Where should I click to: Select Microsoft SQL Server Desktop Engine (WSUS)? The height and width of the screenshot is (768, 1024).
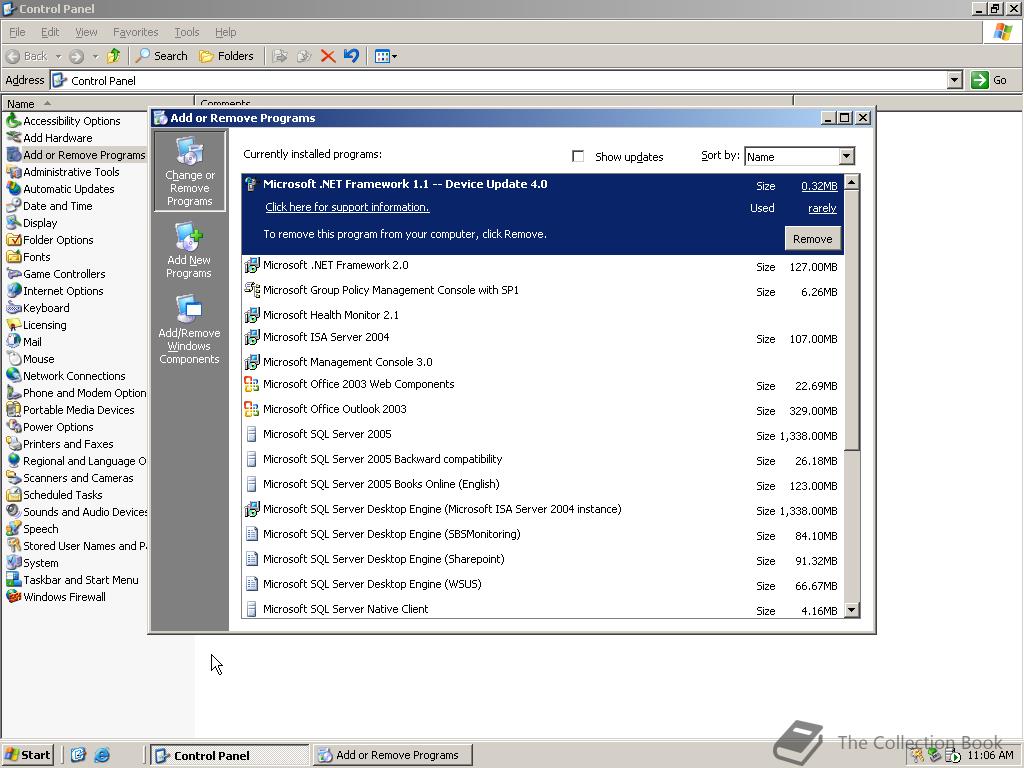coord(542,584)
